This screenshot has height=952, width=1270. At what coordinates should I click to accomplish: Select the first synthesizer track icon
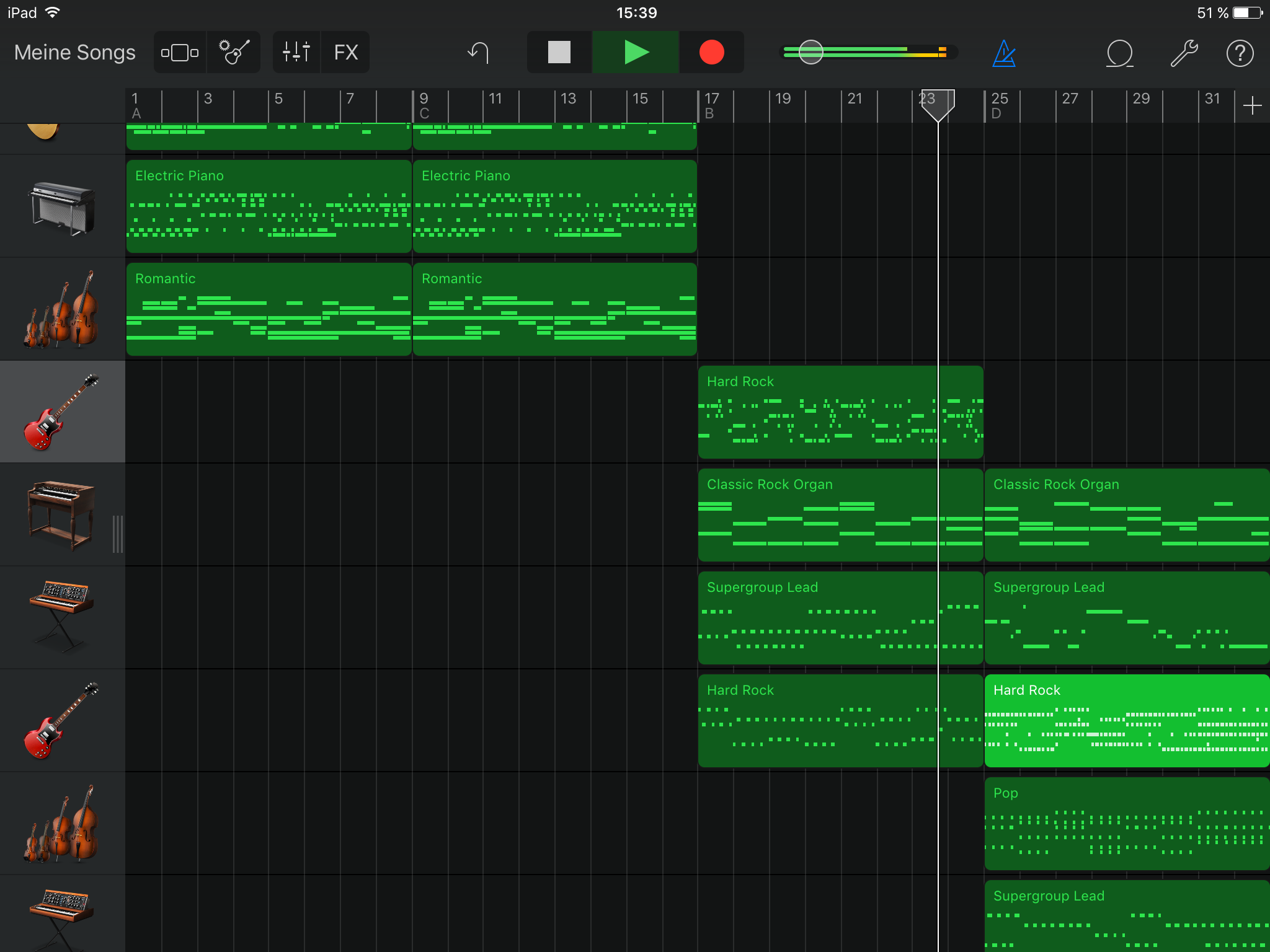(62, 618)
